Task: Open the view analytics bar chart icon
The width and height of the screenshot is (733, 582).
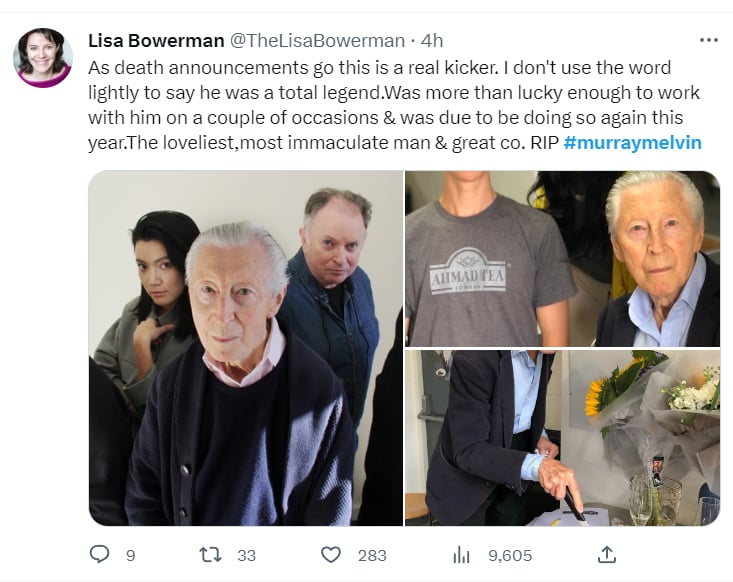Action: coord(461,554)
